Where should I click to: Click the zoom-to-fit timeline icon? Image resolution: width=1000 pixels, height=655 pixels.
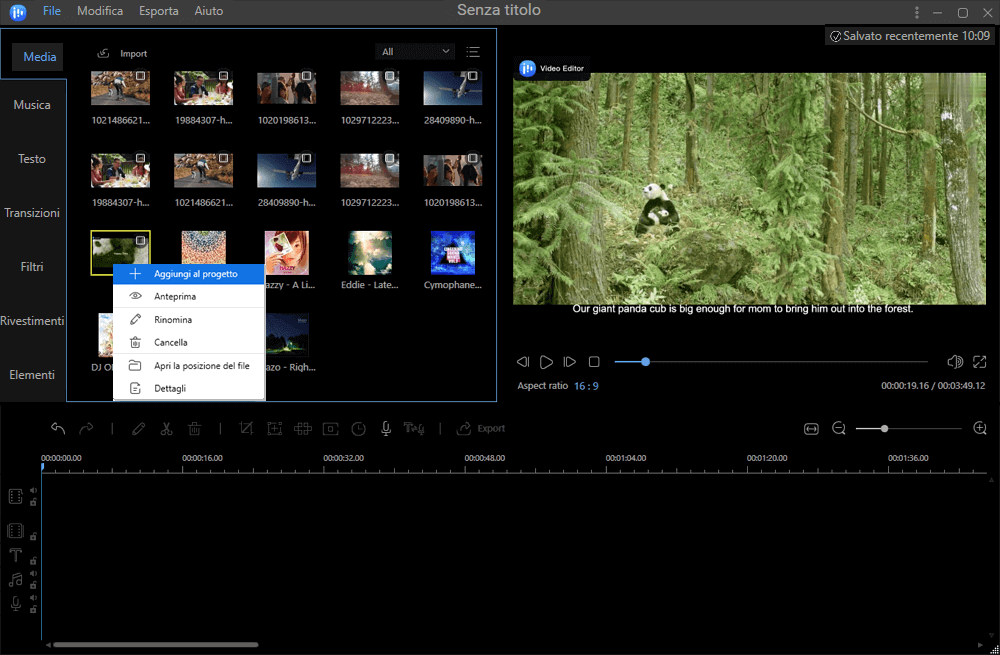pos(811,428)
